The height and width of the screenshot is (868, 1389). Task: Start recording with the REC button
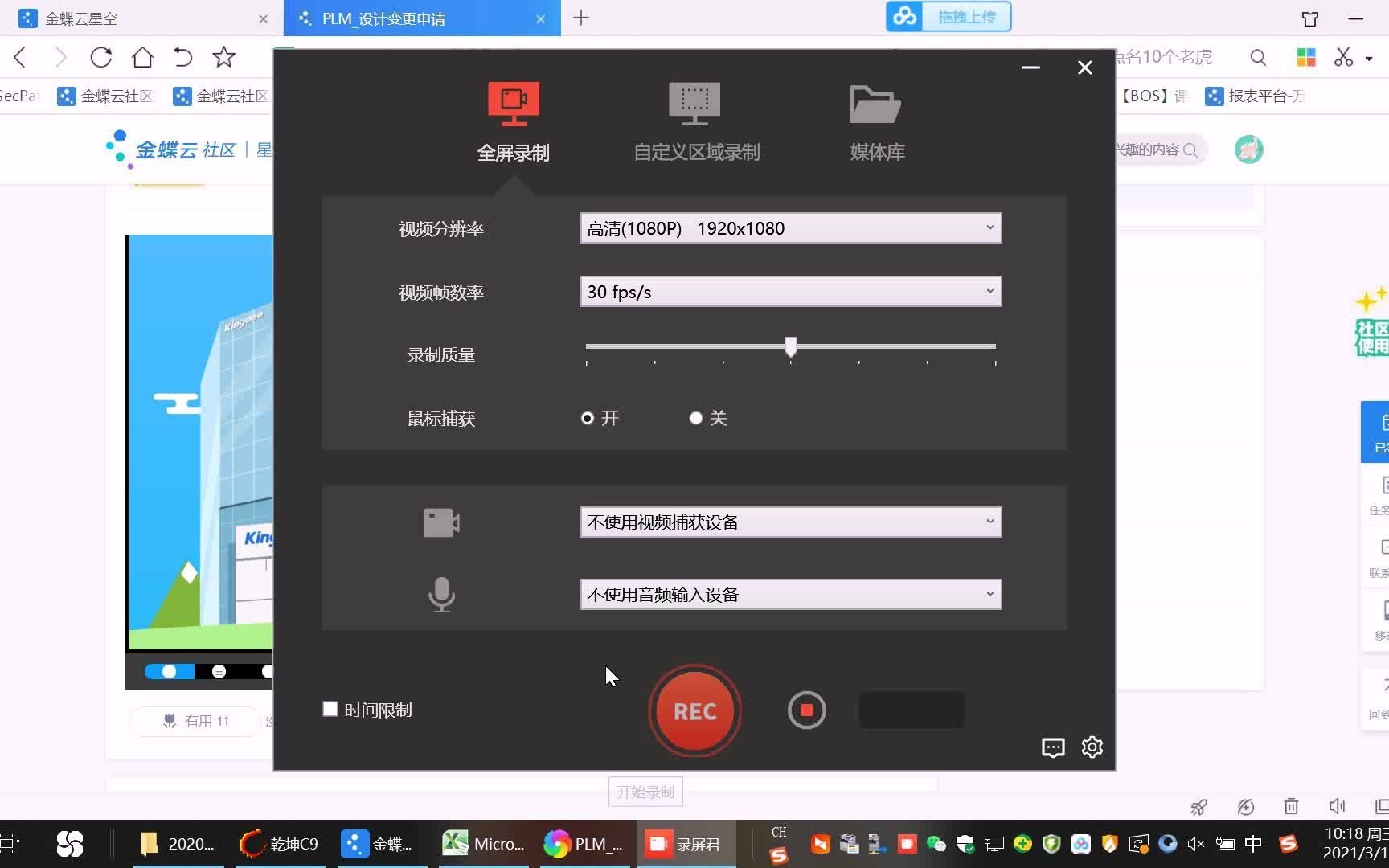click(x=694, y=710)
